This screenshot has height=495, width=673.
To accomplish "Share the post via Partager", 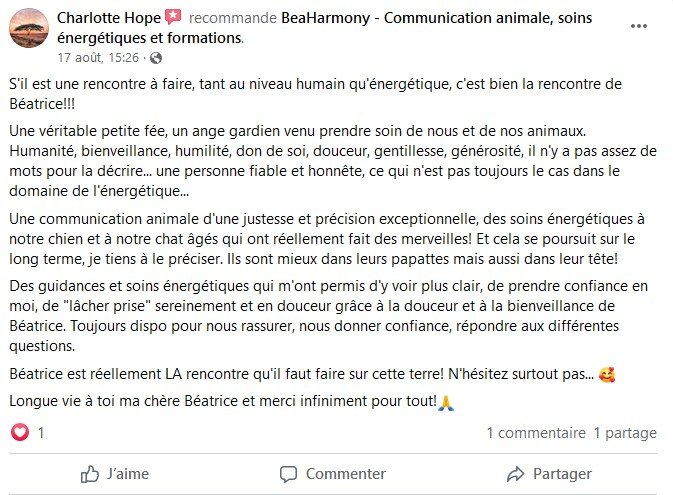I will [549, 474].
